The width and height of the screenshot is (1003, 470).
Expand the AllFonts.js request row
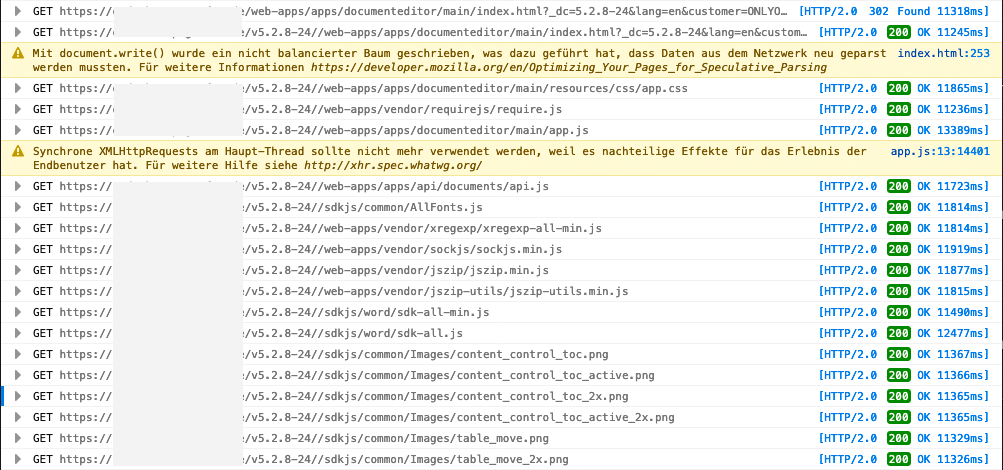[x=18, y=207]
